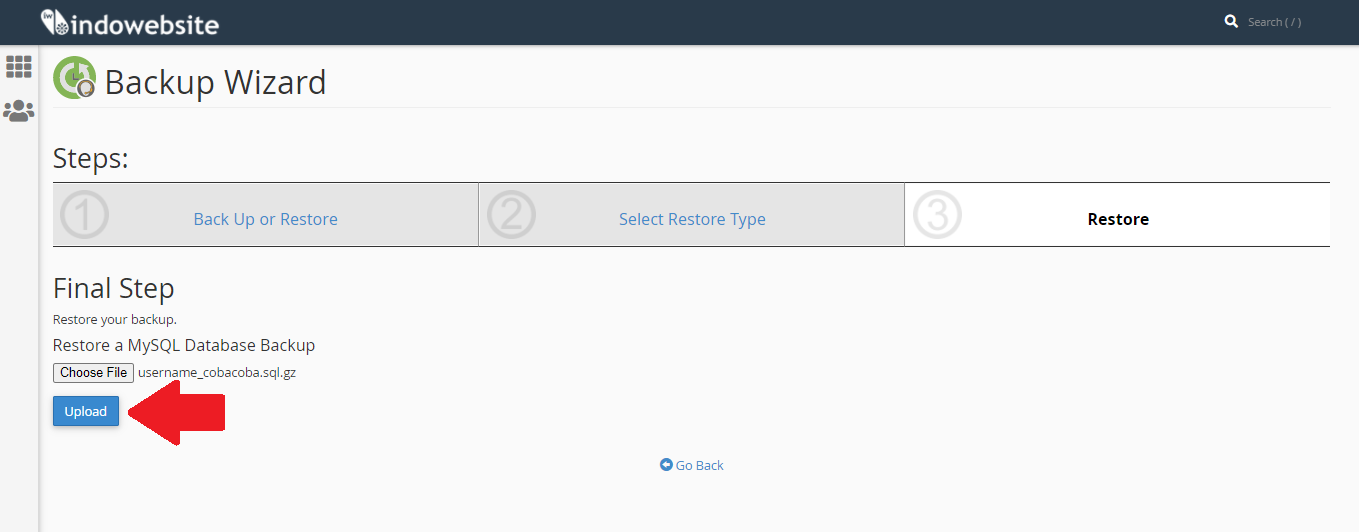Go to Select Restore Type step
The height and width of the screenshot is (532, 1359).
692,219
